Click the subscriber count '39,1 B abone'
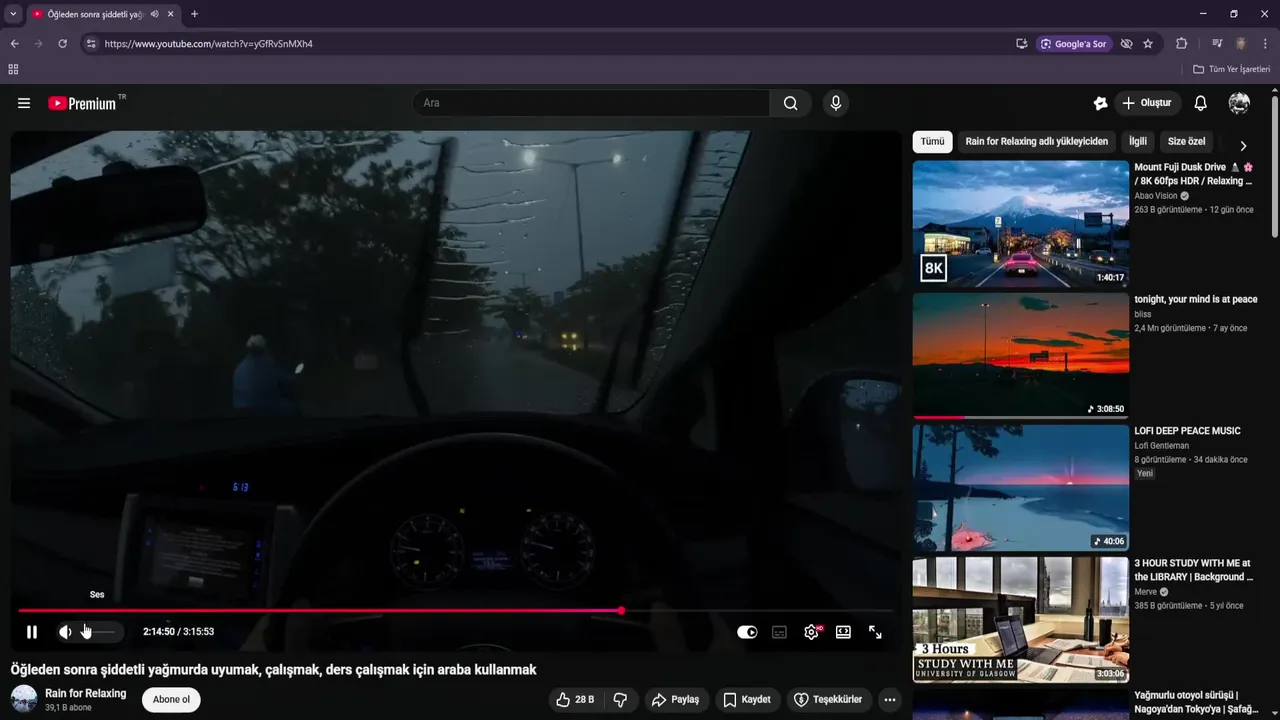This screenshot has height=720, width=1280. click(68, 708)
